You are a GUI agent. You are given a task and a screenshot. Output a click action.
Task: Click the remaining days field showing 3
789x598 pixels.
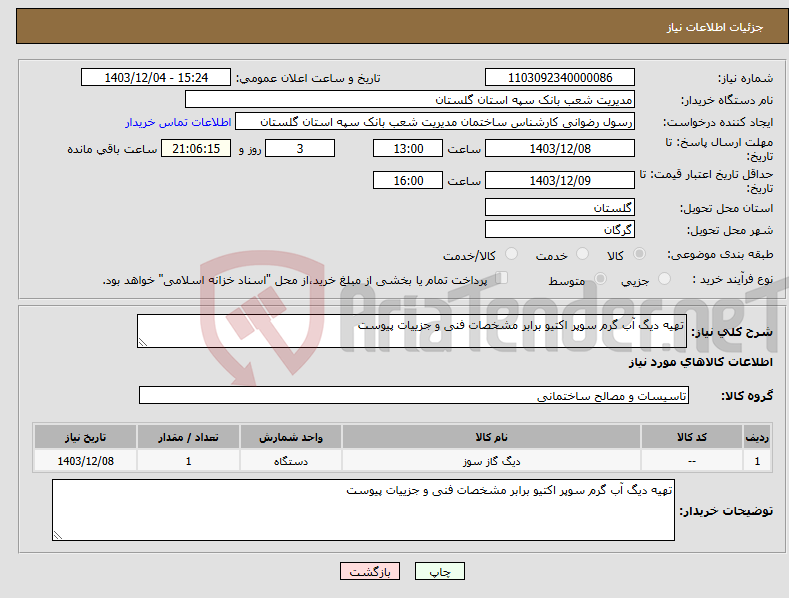(x=300, y=148)
